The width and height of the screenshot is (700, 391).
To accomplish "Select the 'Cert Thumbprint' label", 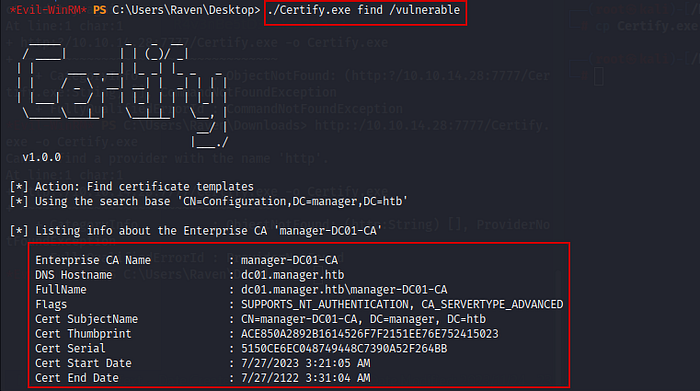I will point(83,334).
